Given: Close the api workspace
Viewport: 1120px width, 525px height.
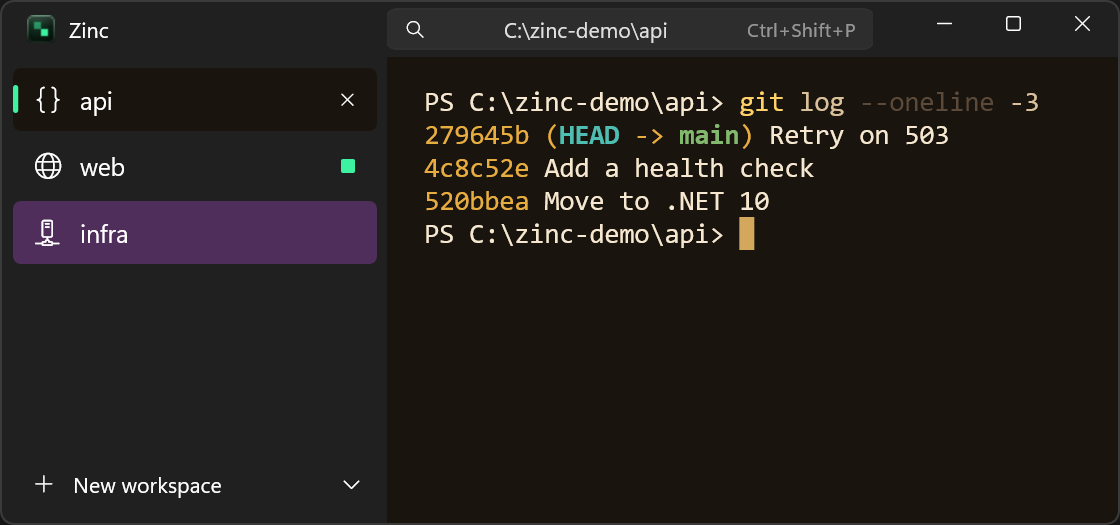Looking at the screenshot, I should pos(347,100).
